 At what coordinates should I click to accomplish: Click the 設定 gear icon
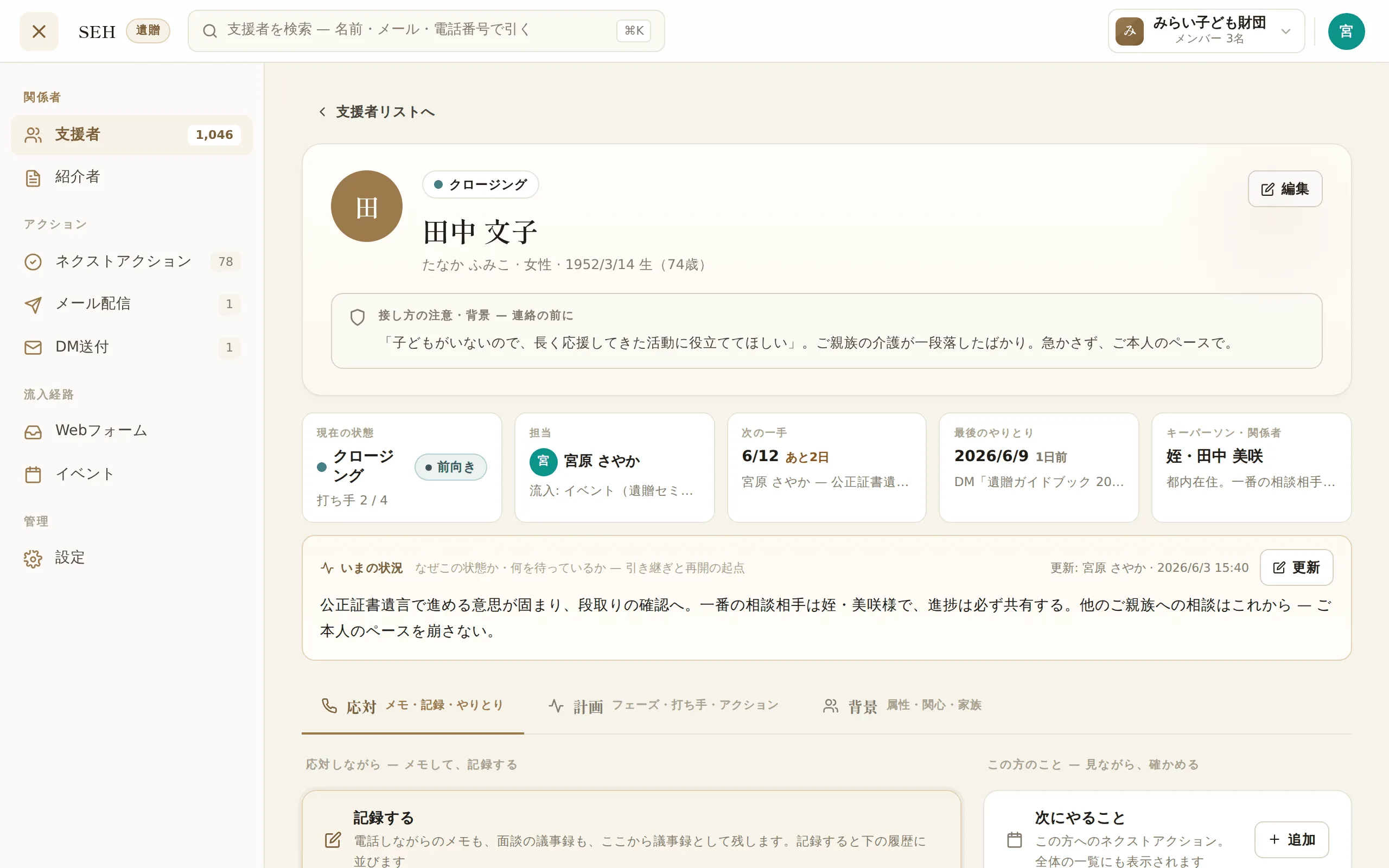pos(33,558)
